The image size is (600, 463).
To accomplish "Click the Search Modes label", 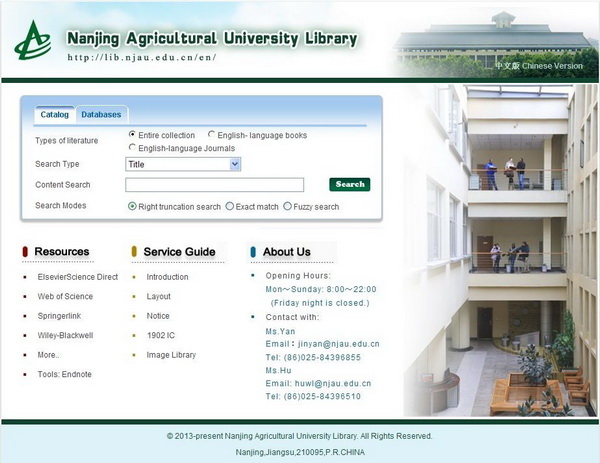I will click(60, 205).
